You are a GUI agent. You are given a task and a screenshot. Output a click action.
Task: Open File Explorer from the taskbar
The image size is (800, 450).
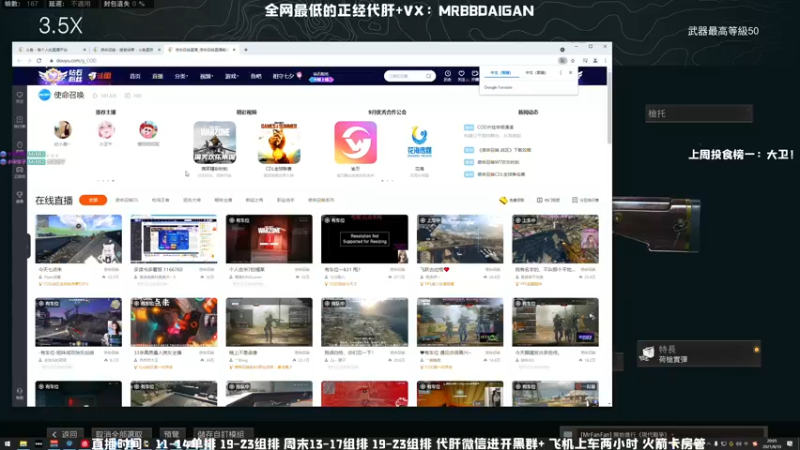(23, 444)
